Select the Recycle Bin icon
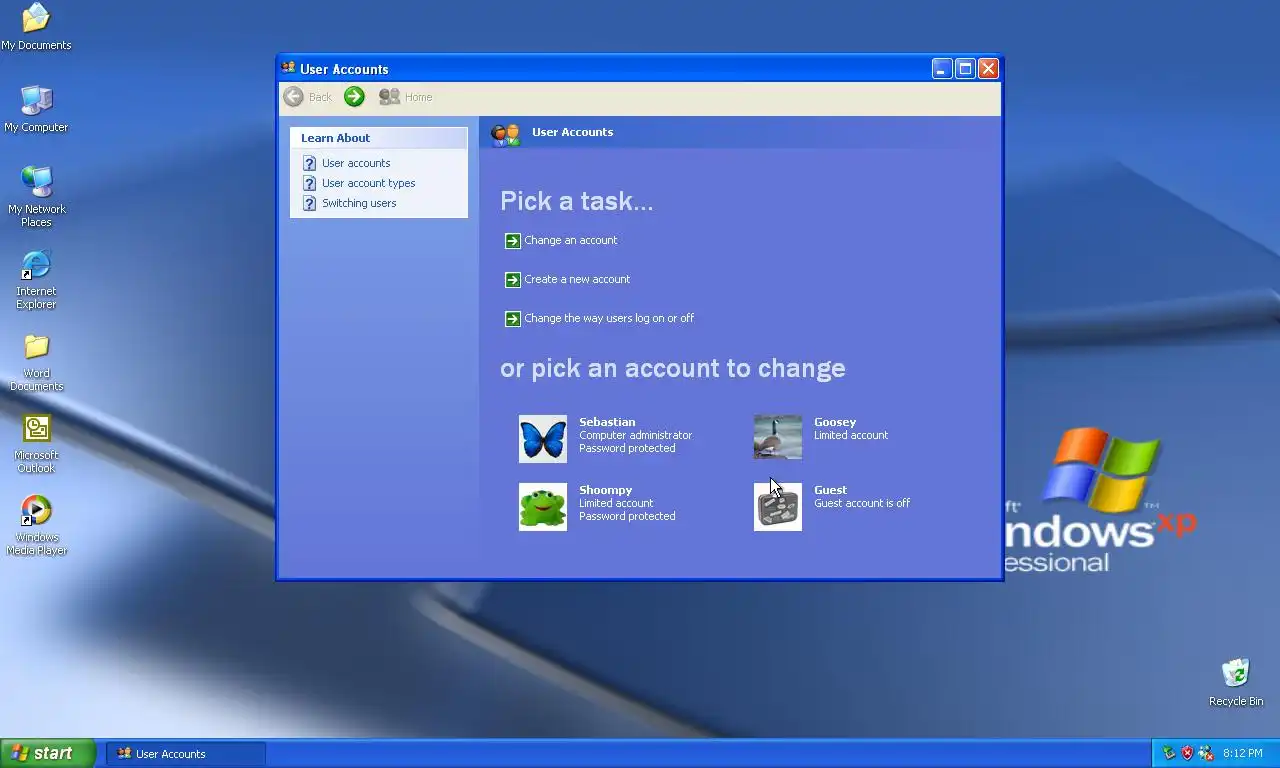 pyautogui.click(x=1236, y=683)
